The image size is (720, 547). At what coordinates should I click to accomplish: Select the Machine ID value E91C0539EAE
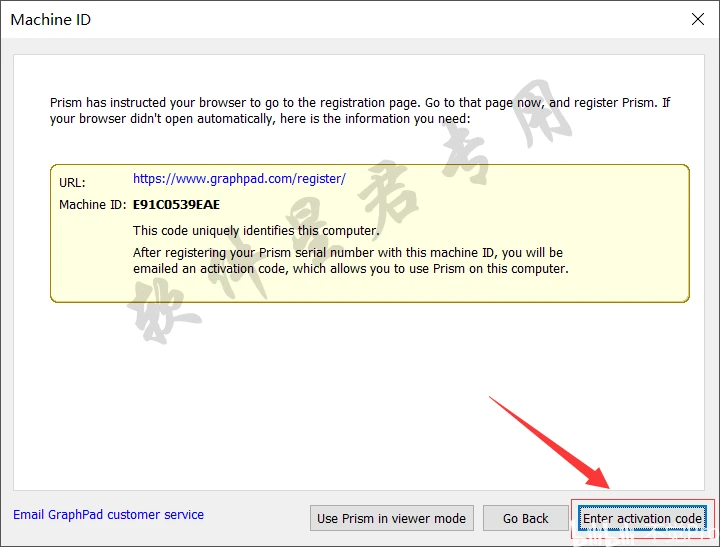click(x=176, y=204)
